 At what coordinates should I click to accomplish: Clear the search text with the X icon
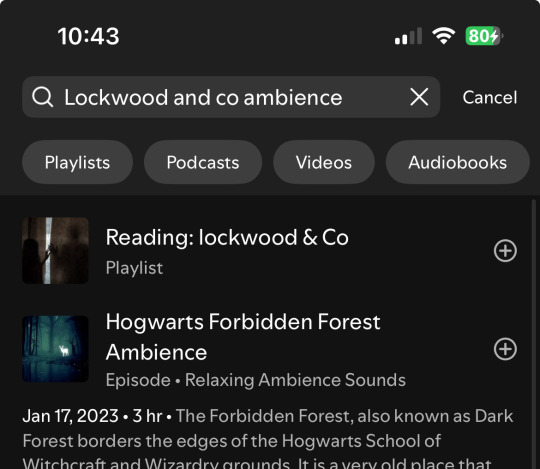click(419, 97)
